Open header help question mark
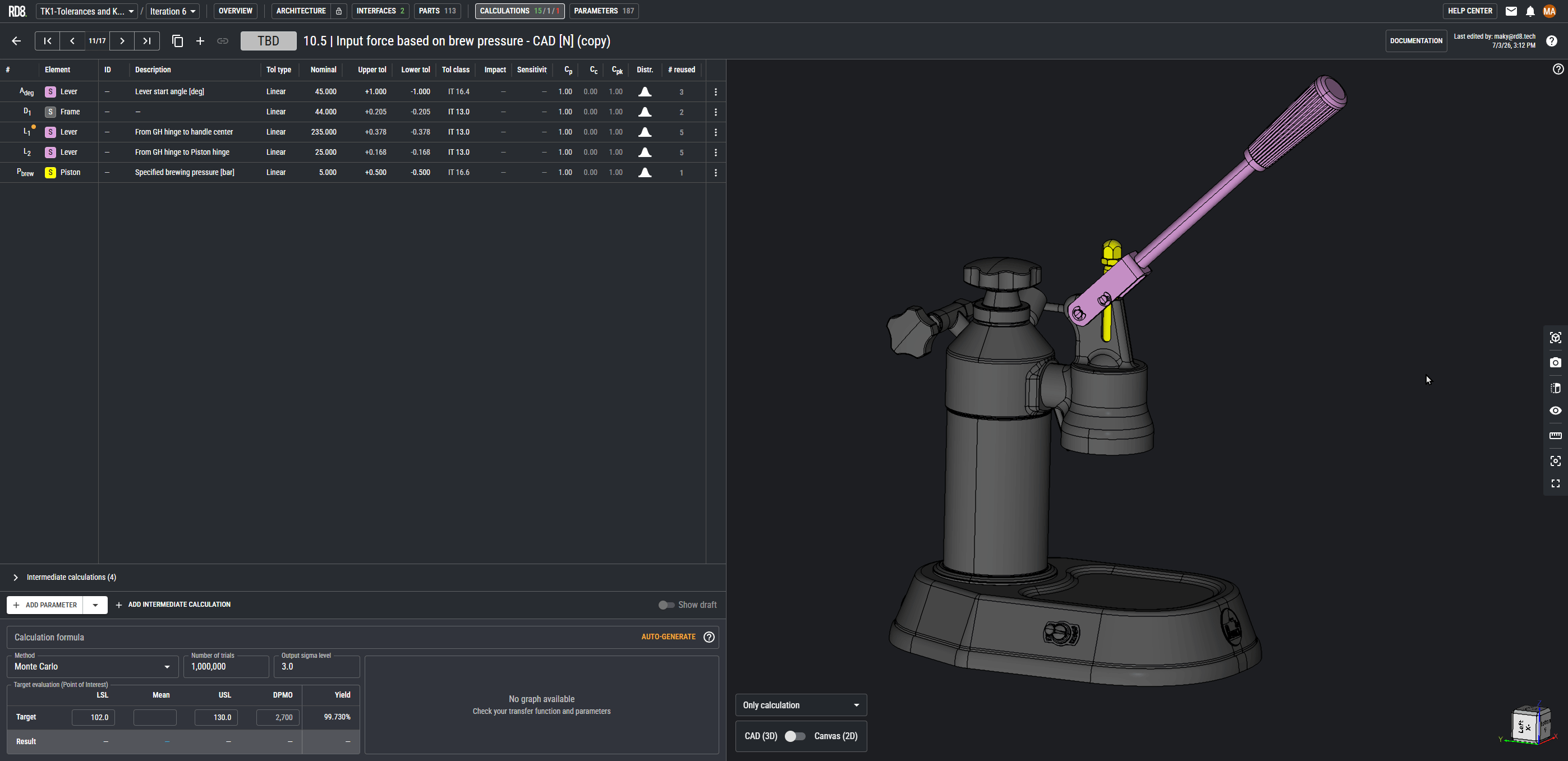Screen dimensions: 1568x761 click(1552, 41)
